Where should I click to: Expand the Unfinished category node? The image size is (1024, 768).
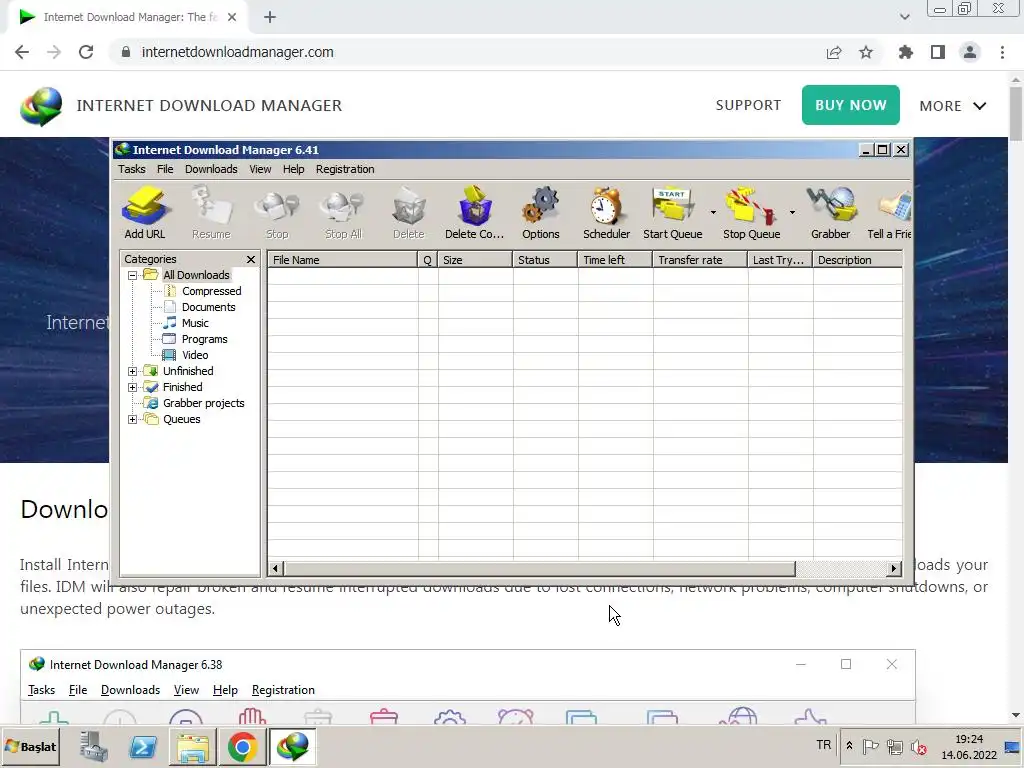[133, 371]
